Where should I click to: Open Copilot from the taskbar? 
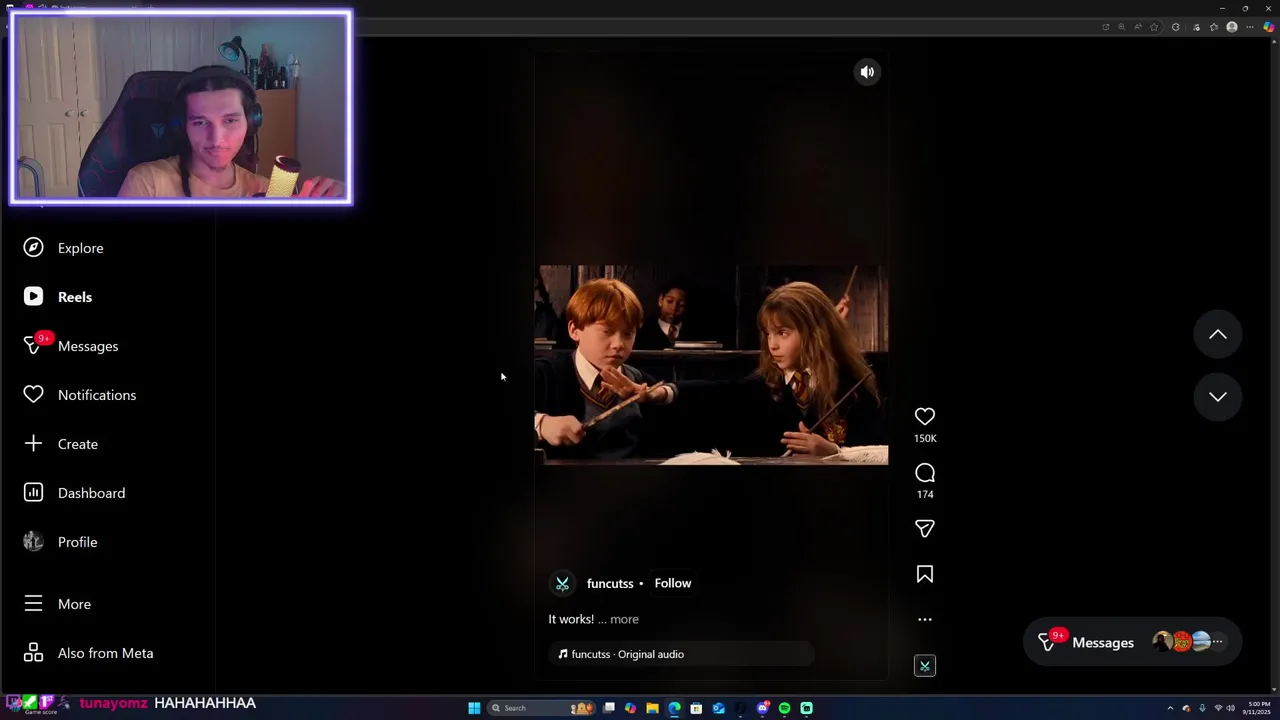(630, 708)
